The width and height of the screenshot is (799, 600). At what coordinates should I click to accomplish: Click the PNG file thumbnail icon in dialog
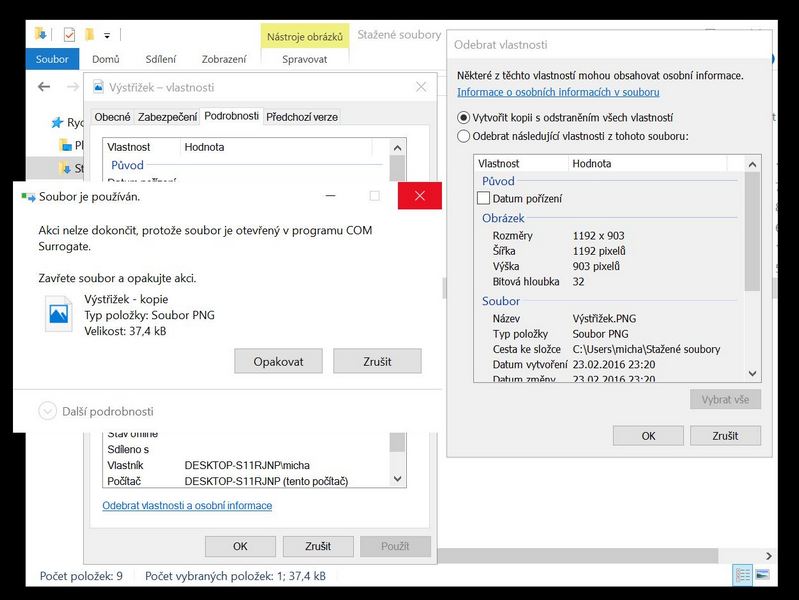click(x=62, y=315)
